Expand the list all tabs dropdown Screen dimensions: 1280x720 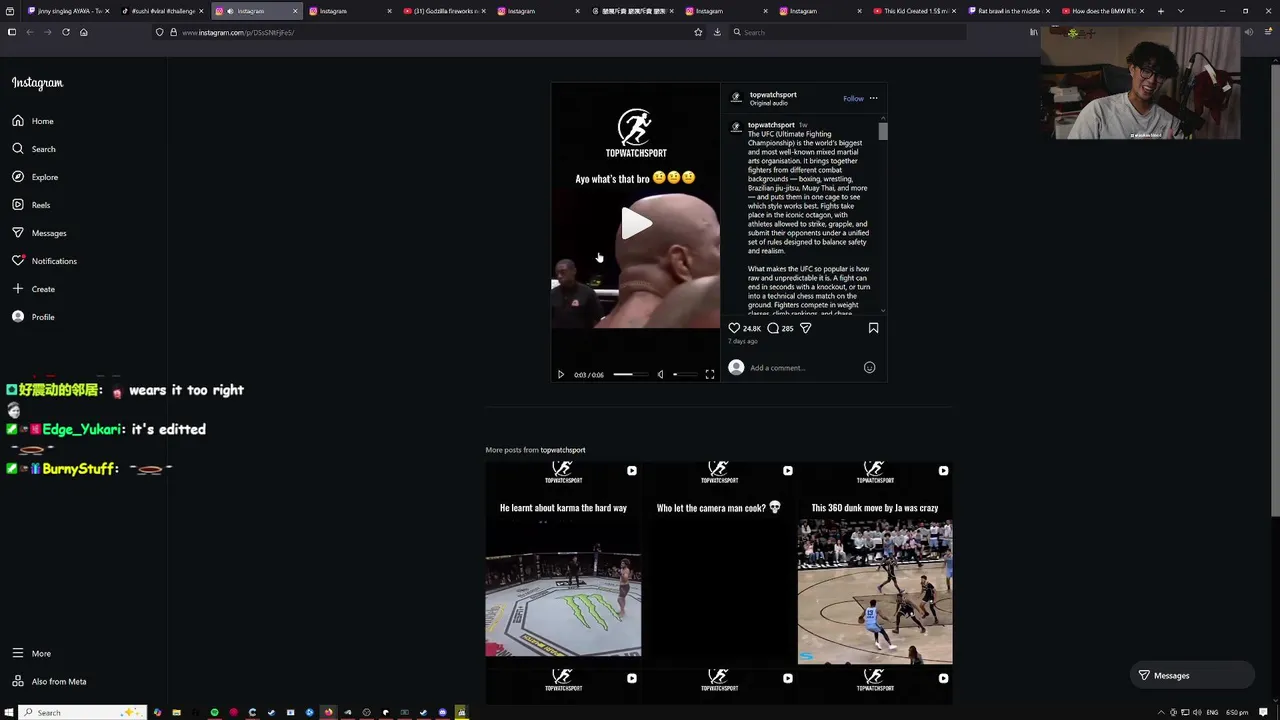[1181, 11]
